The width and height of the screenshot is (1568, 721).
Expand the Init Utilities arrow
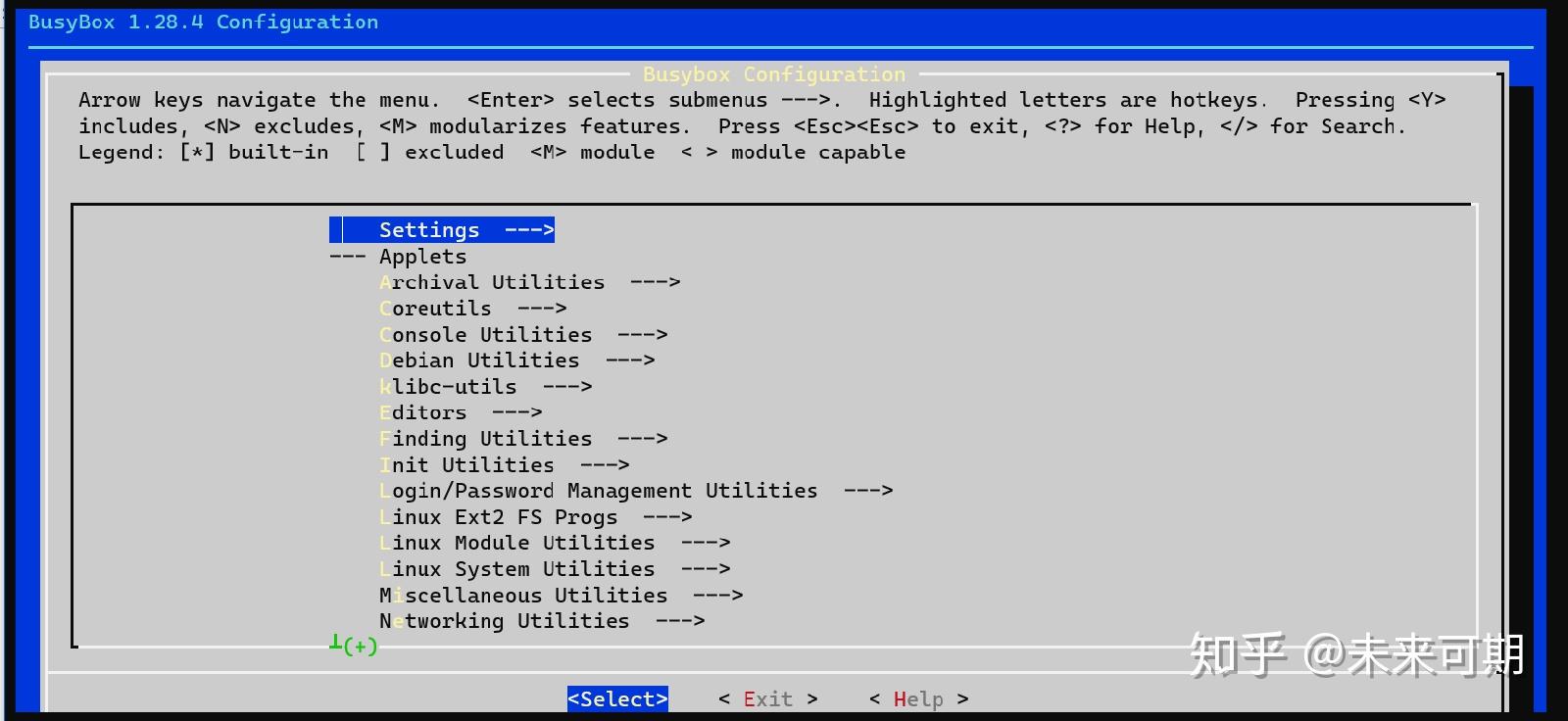[x=605, y=465]
